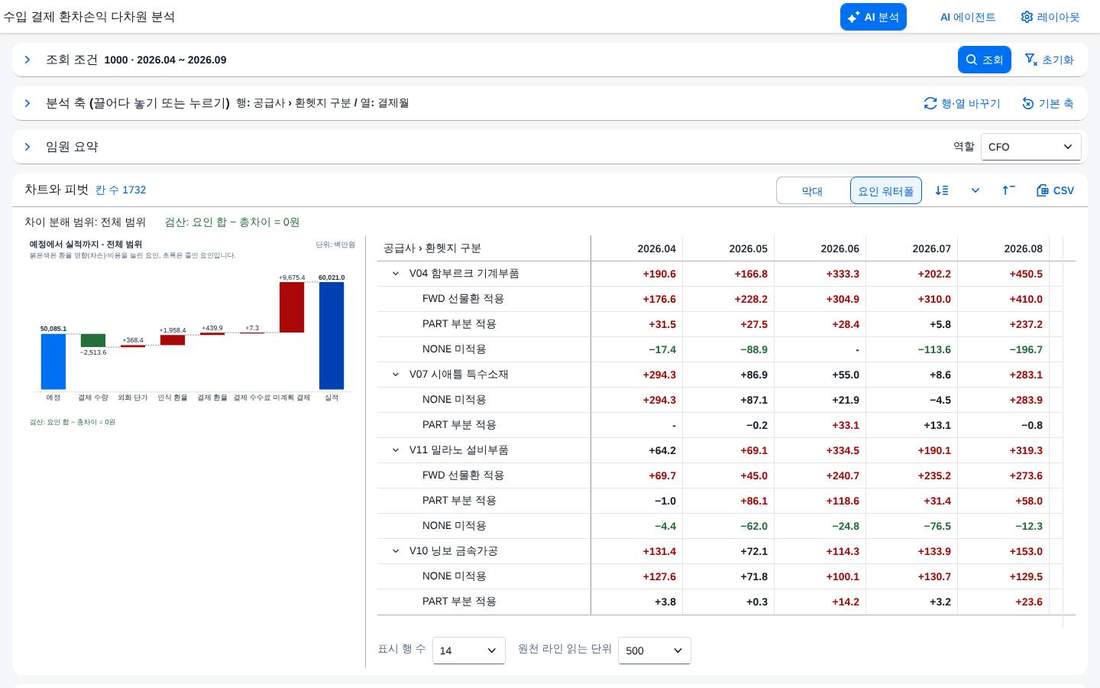Click 행·열 바꾸기 swap button
The height and width of the screenshot is (688, 1100).
click(962, 103)
